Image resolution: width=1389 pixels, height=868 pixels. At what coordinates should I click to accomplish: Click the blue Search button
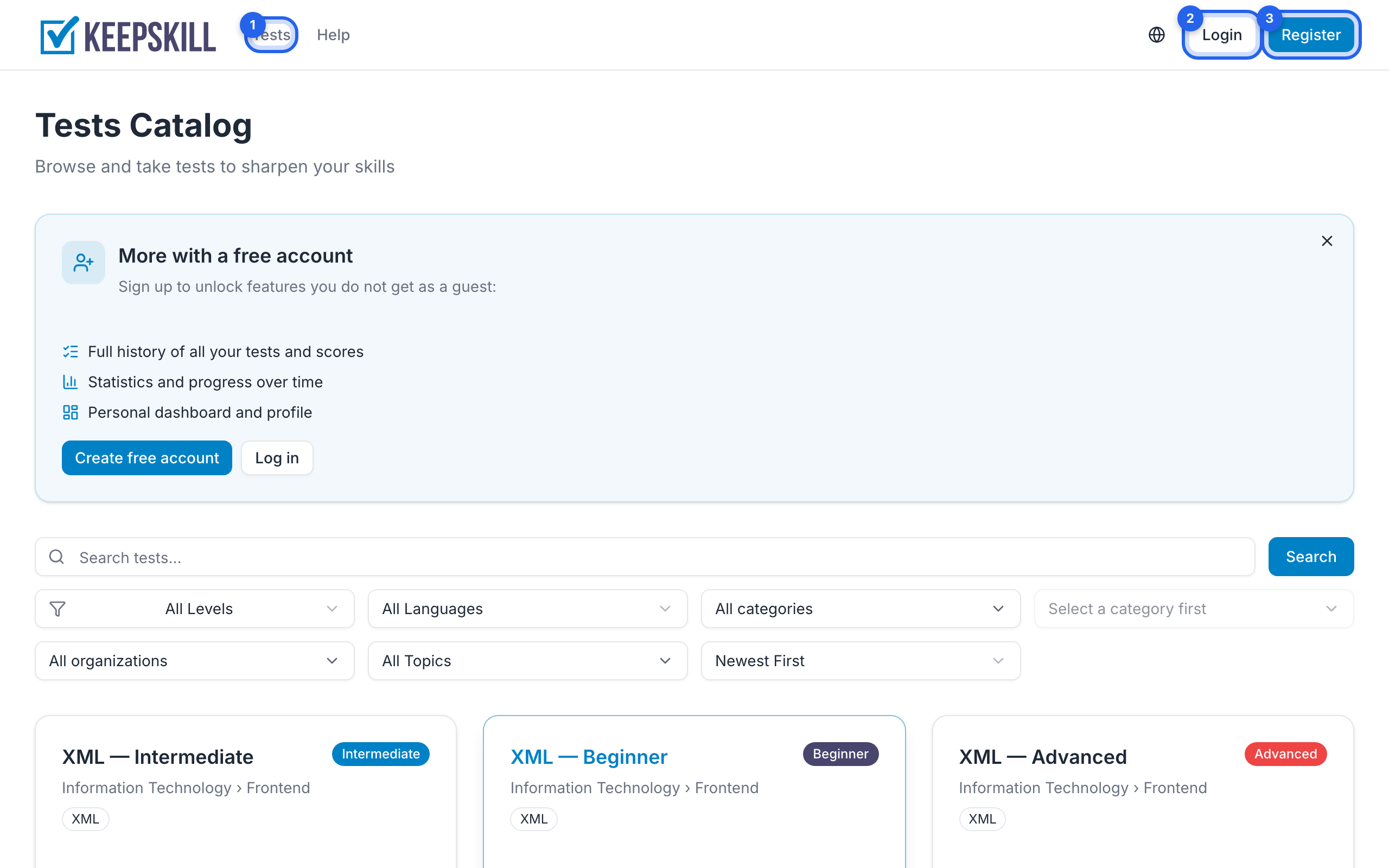(1310, 556)
